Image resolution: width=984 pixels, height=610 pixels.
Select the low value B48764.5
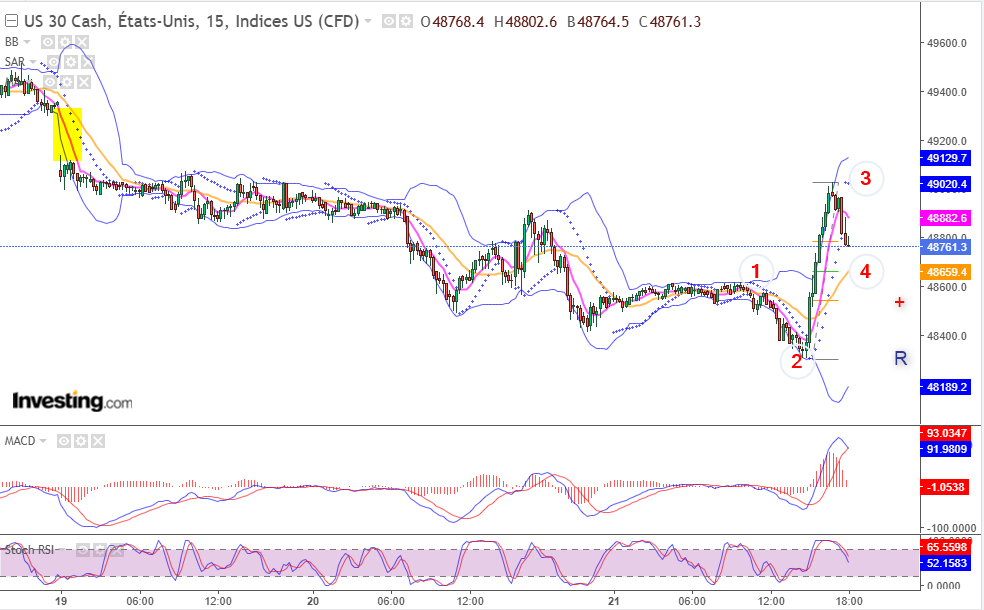tap(597, 22)
